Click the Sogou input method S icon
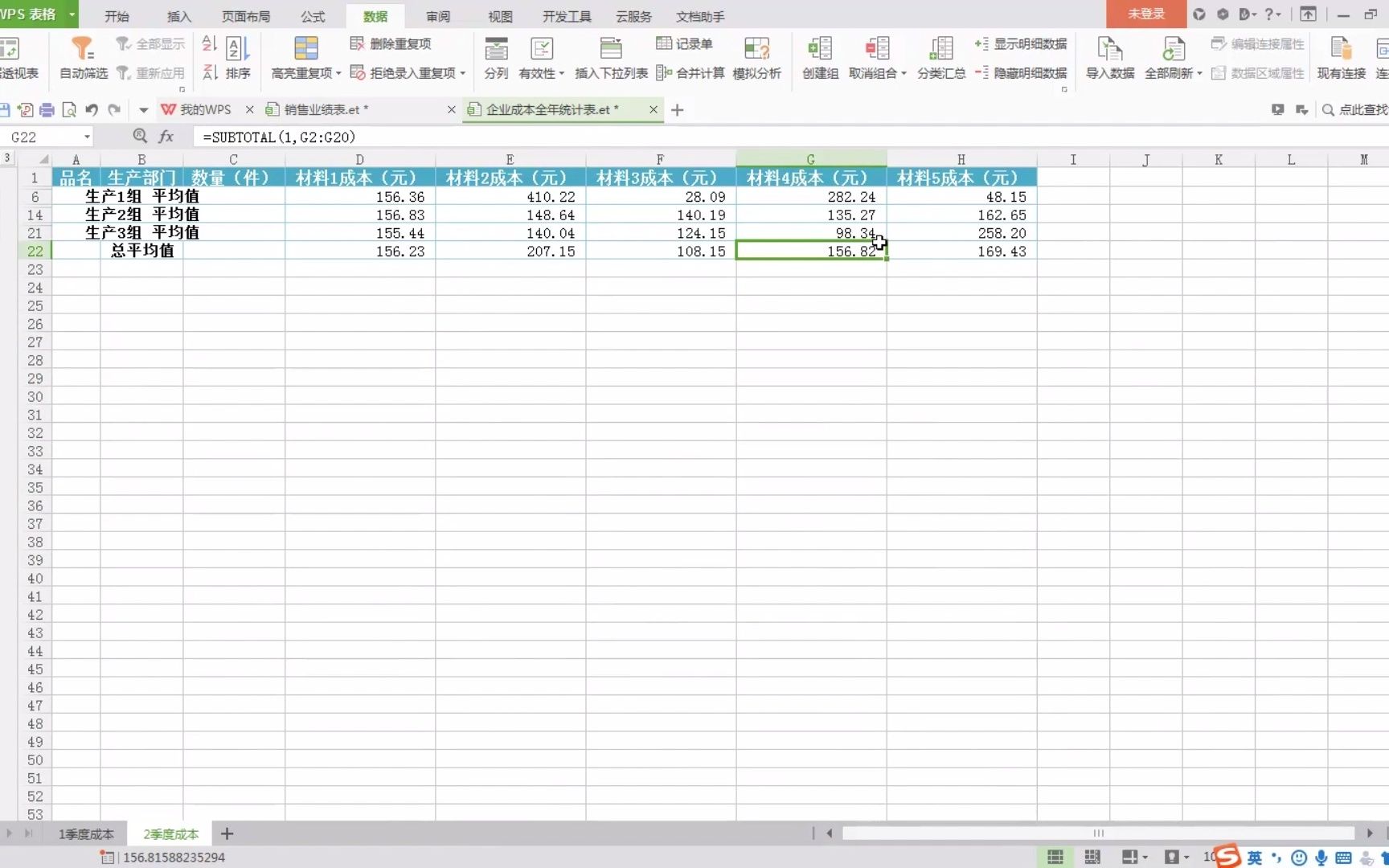Image resolution: width=1389 pixels, height=868 pixels. (1227, 856)
